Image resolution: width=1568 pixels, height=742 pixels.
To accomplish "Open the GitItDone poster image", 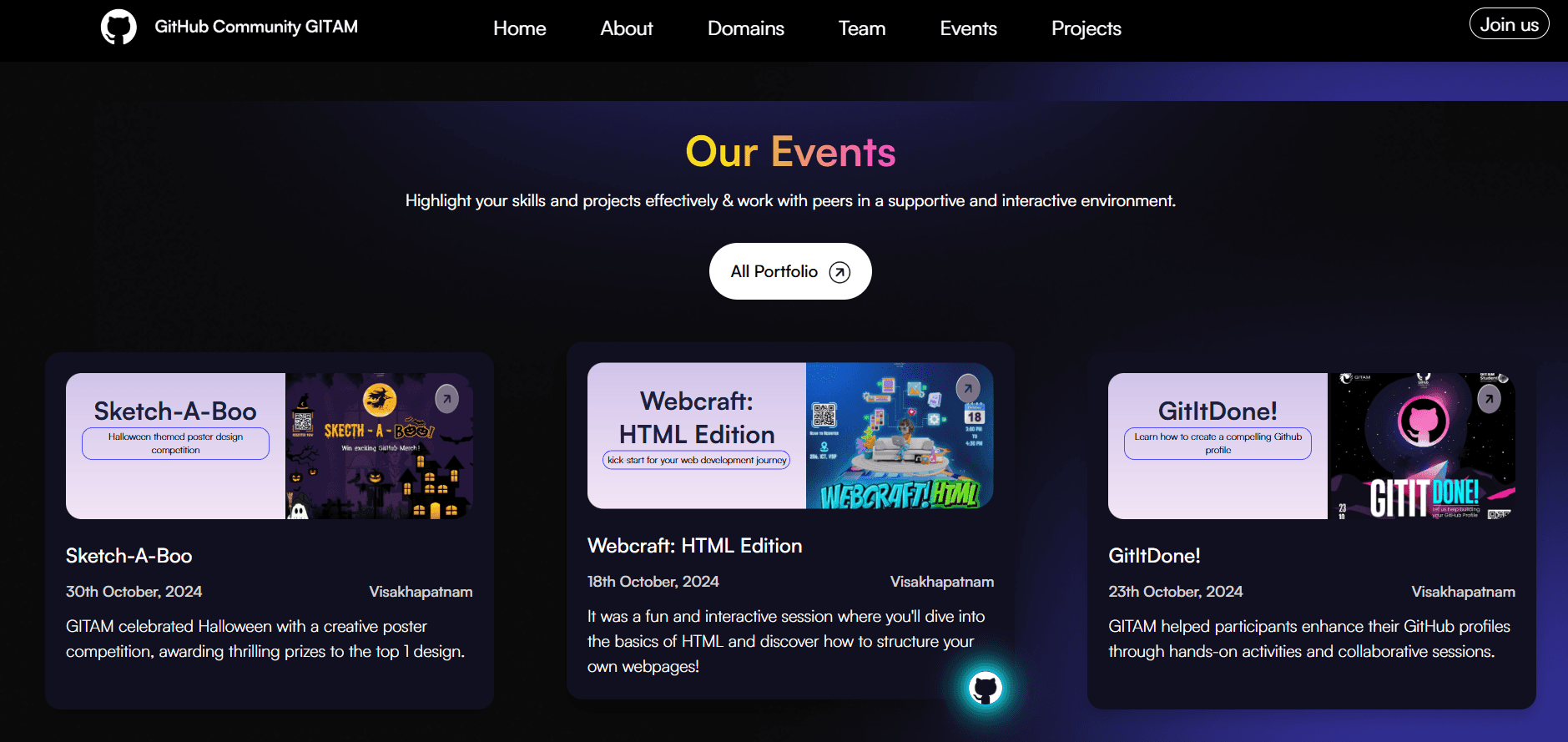I will 1421,446.
